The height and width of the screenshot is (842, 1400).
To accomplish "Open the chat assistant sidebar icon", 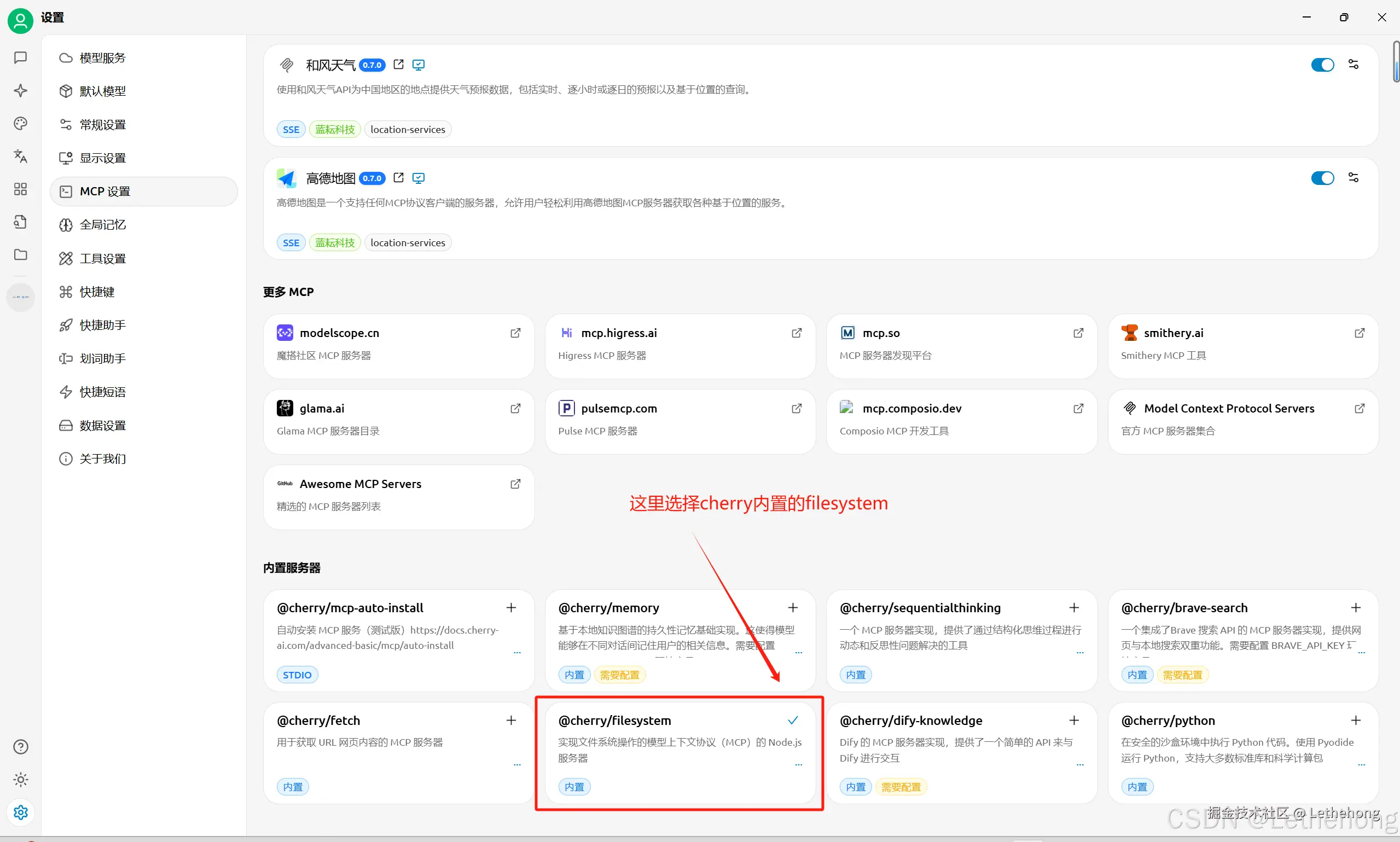I will point(20,57).
